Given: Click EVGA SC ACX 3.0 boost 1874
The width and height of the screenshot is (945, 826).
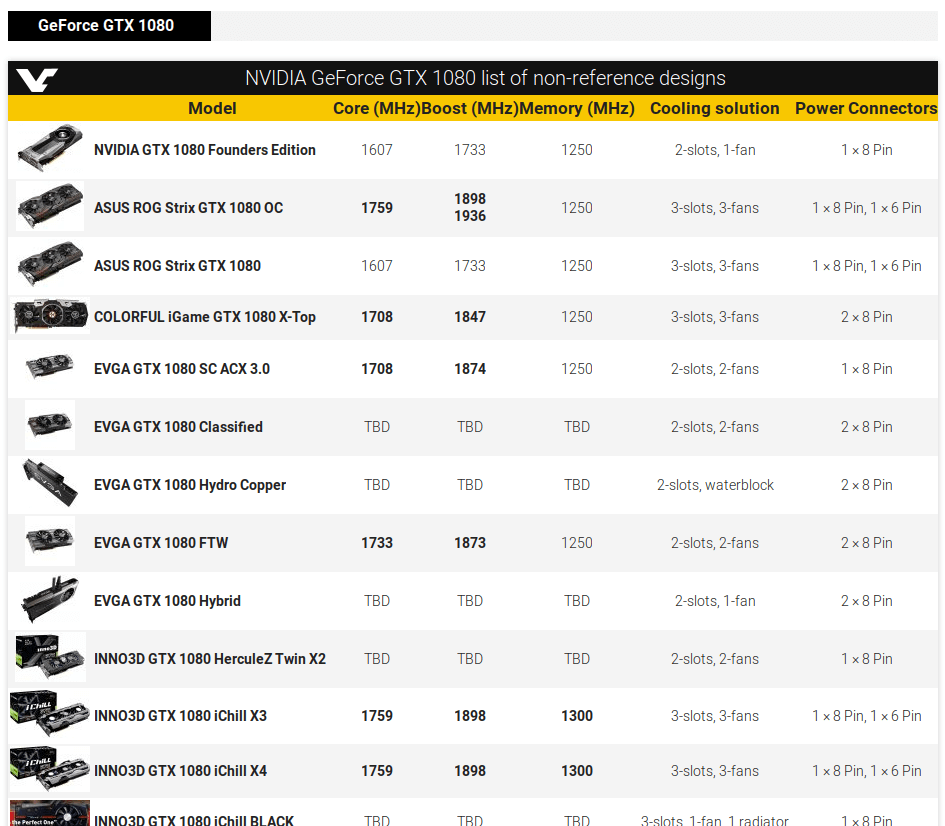Looking at the screenshot, I should (x=470, y=369).
